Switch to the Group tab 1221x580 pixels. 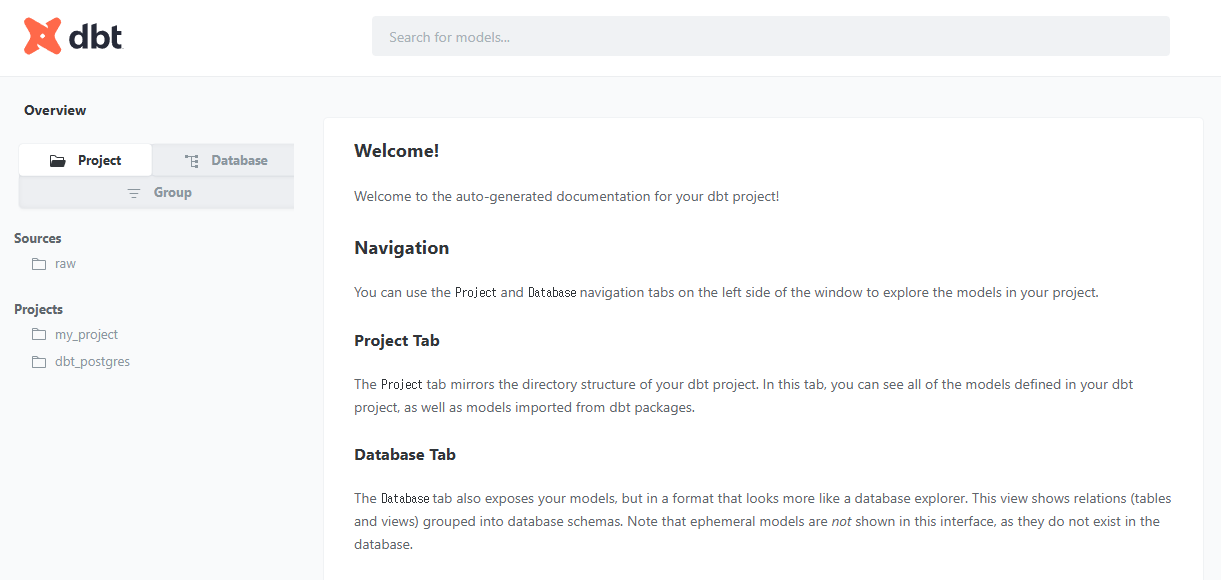tap(172, 192)
